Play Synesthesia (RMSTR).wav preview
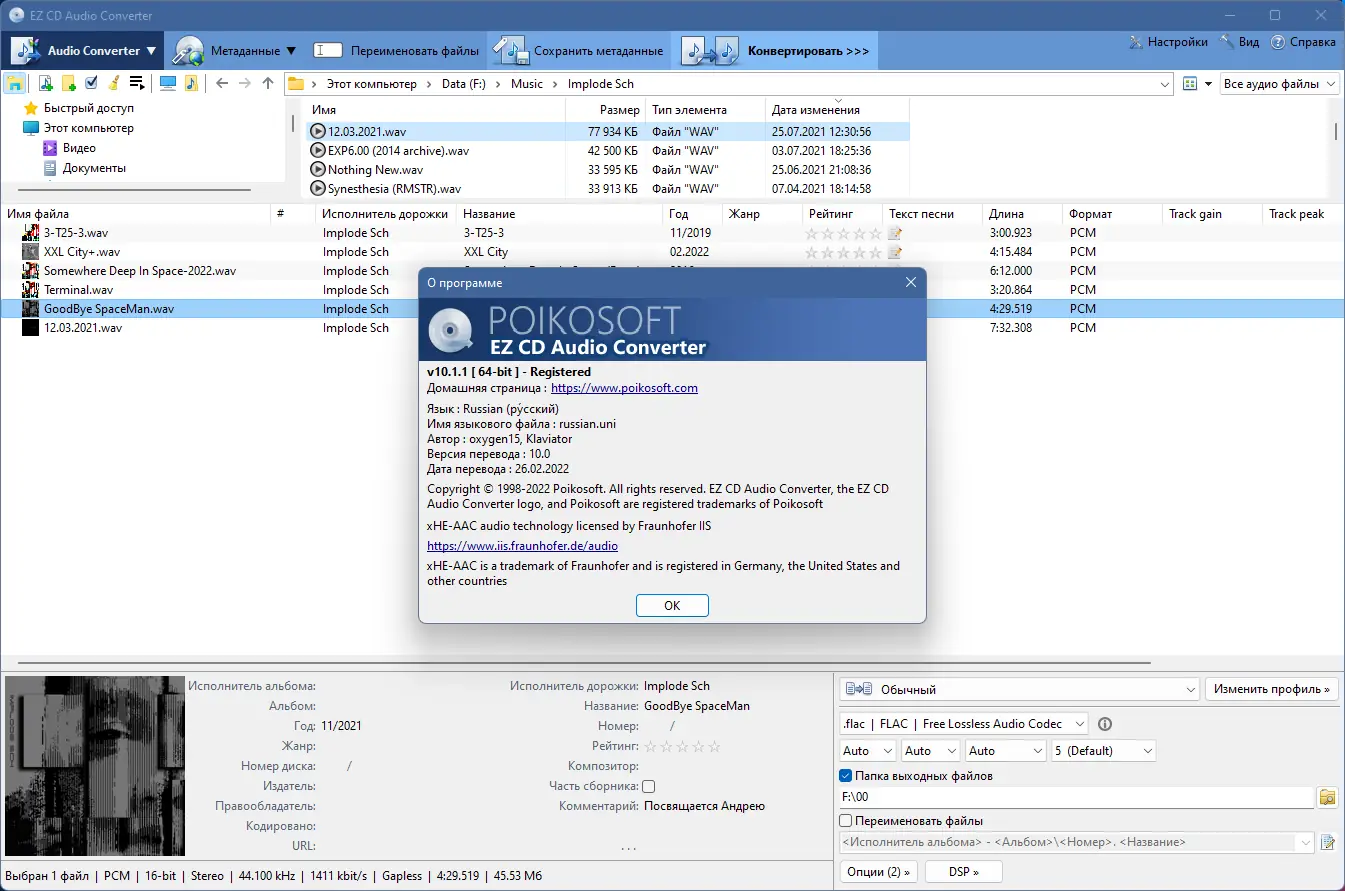 (x=318, y=188)
